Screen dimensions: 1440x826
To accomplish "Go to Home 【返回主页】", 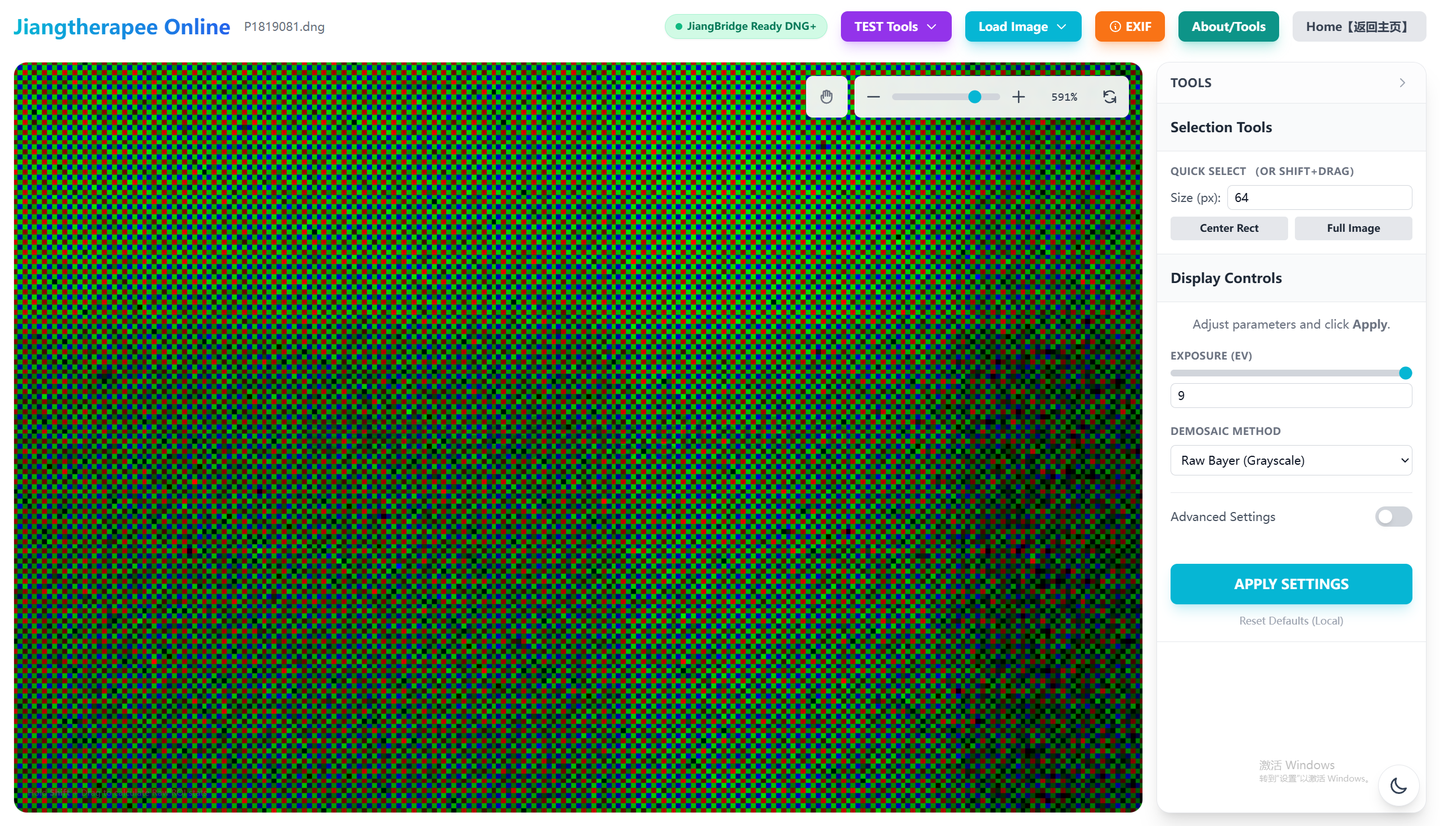I will point(1359,27).
